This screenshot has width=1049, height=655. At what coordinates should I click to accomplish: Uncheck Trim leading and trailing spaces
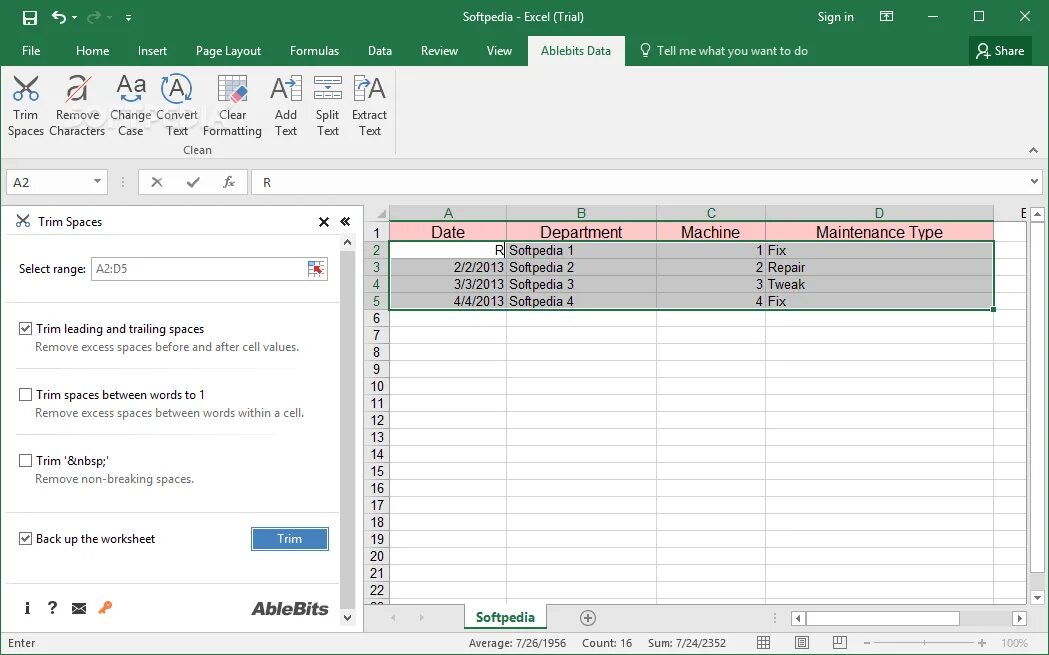click(25, 328)
